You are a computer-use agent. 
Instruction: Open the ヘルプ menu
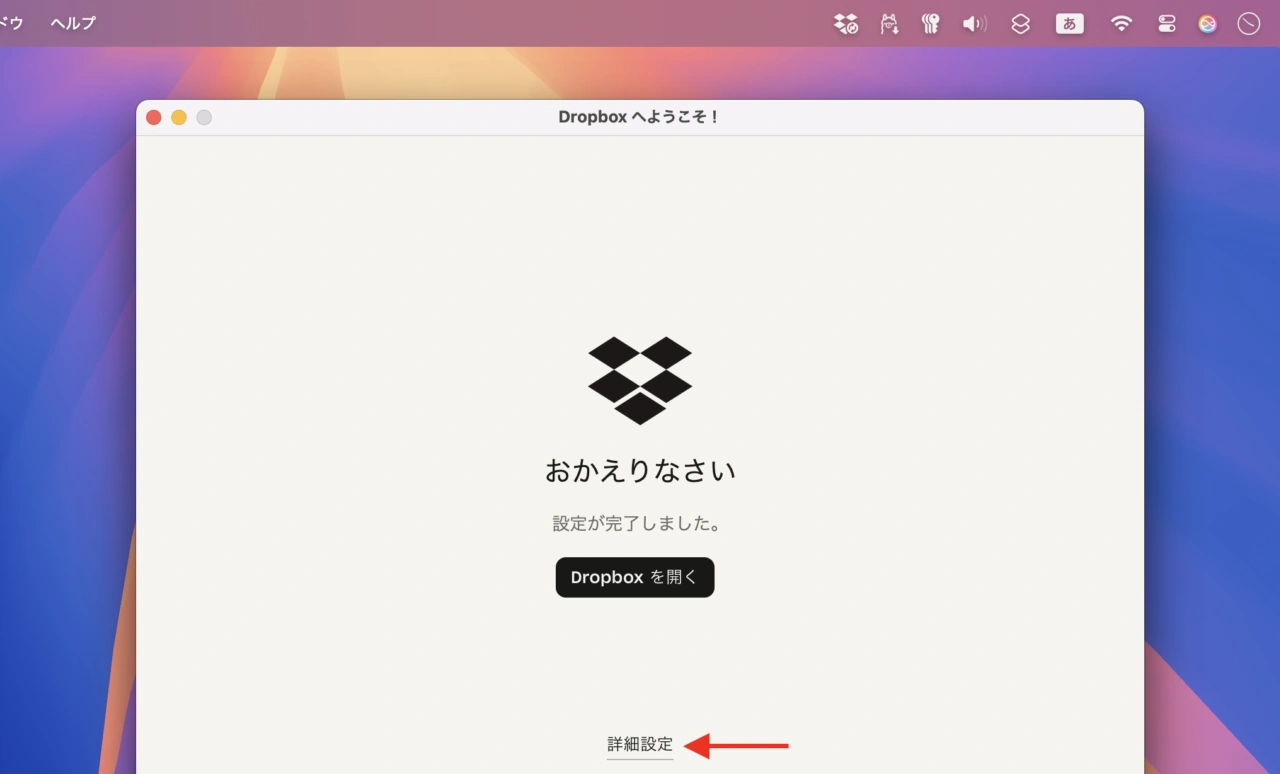[x=73, y=23]
